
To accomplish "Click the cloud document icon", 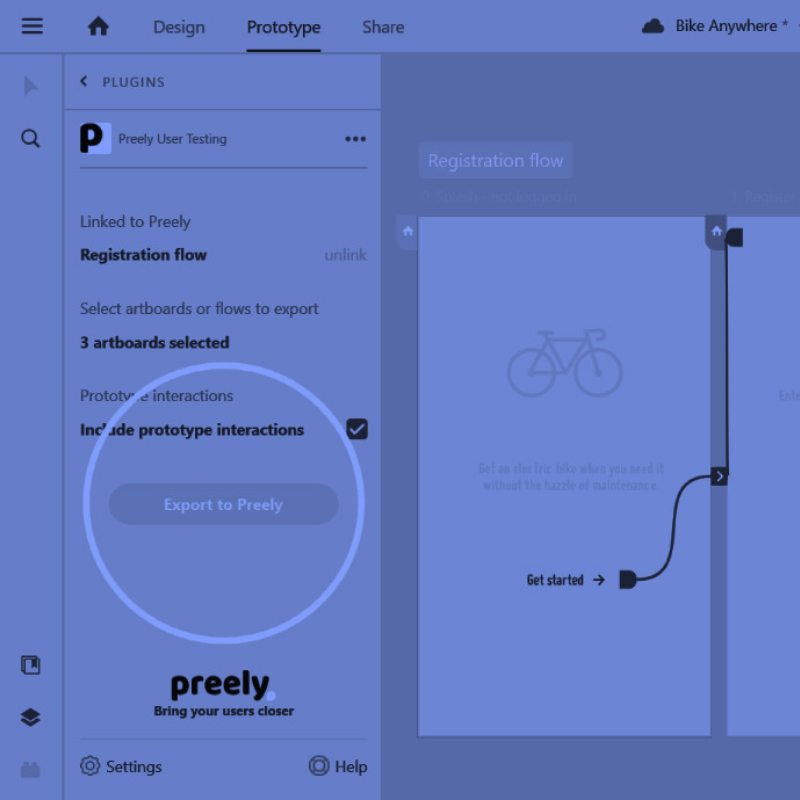I will (x=653, y=26).
